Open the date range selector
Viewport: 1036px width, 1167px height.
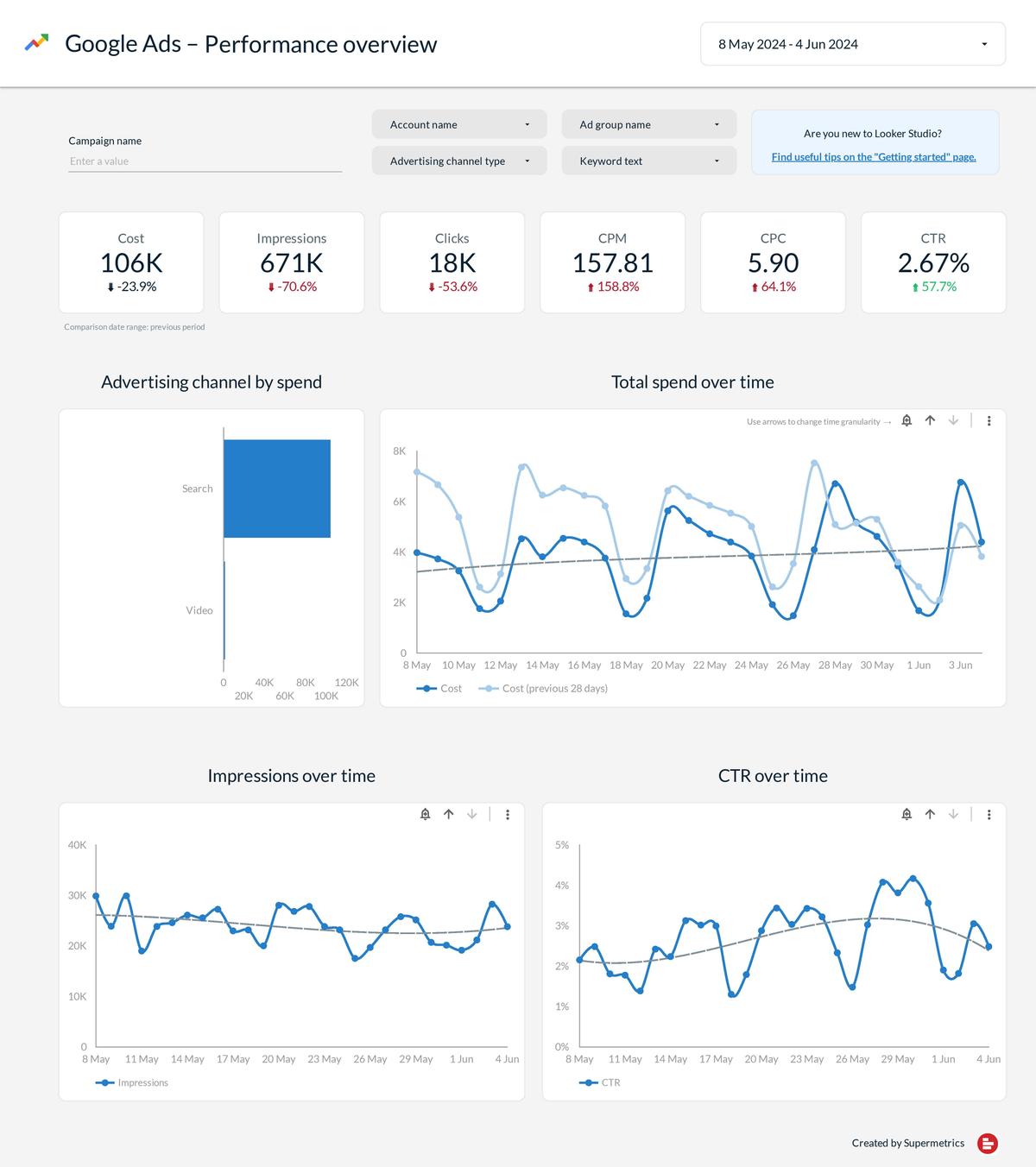coord(853,44)
